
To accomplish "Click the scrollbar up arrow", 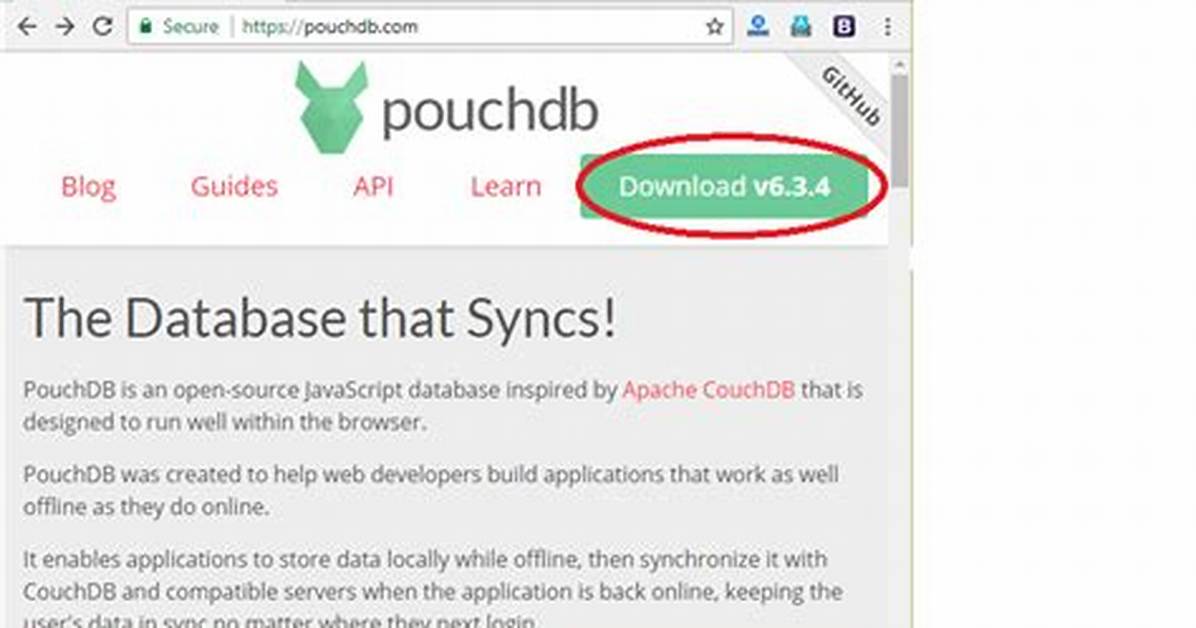I will coord(899,66).
